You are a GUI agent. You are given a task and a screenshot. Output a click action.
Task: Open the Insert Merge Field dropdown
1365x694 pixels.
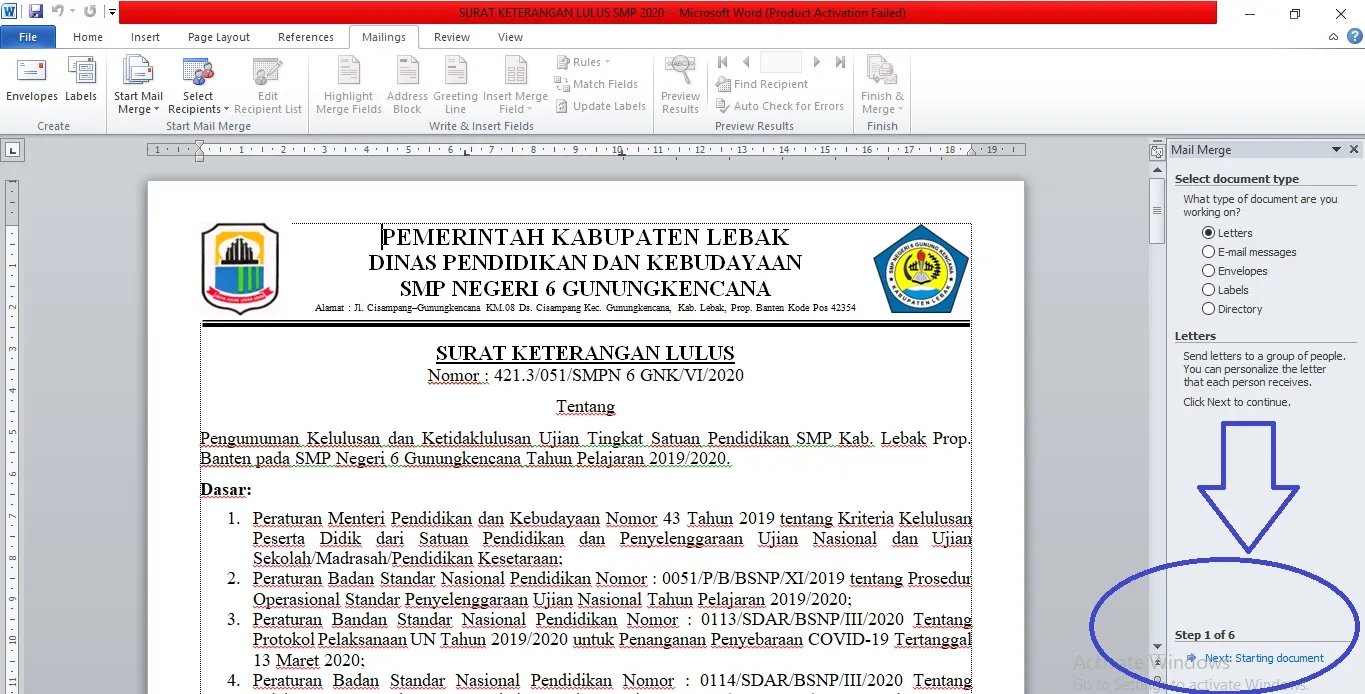(516, 84)
